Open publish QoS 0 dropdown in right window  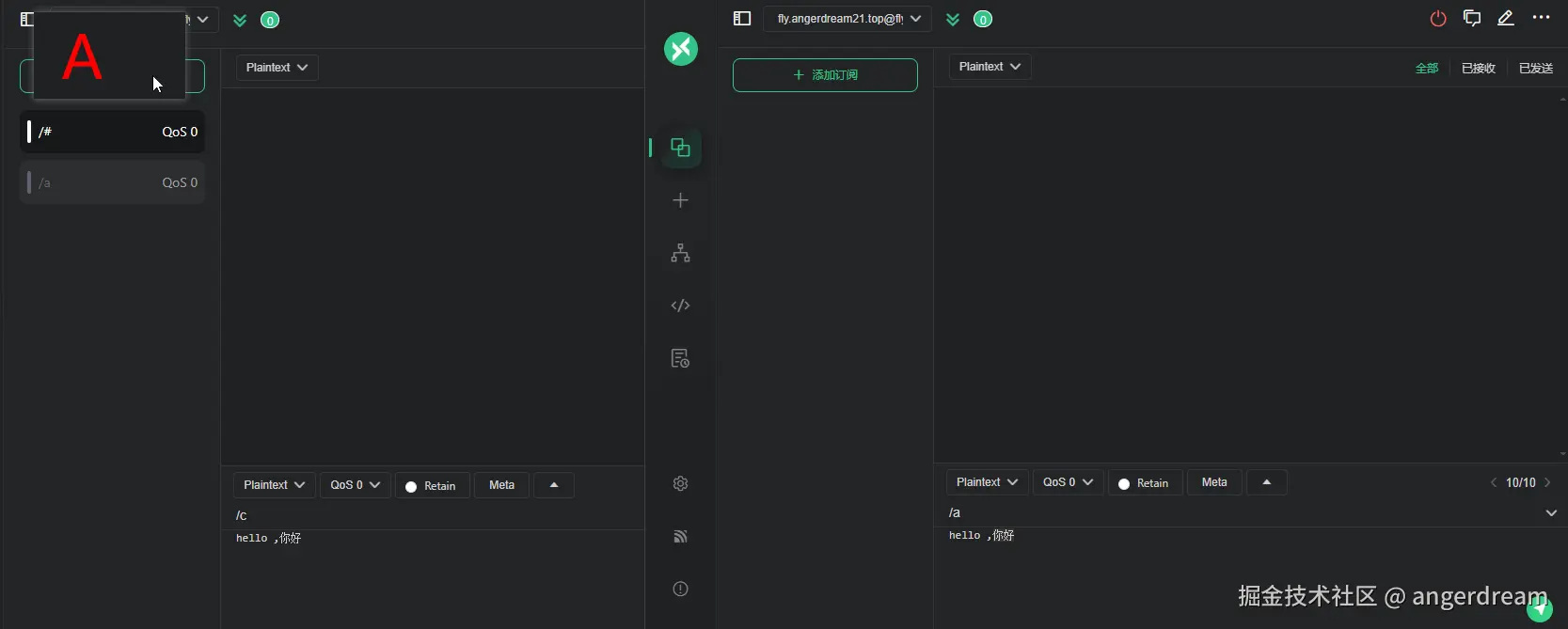tap(1068, 482)
